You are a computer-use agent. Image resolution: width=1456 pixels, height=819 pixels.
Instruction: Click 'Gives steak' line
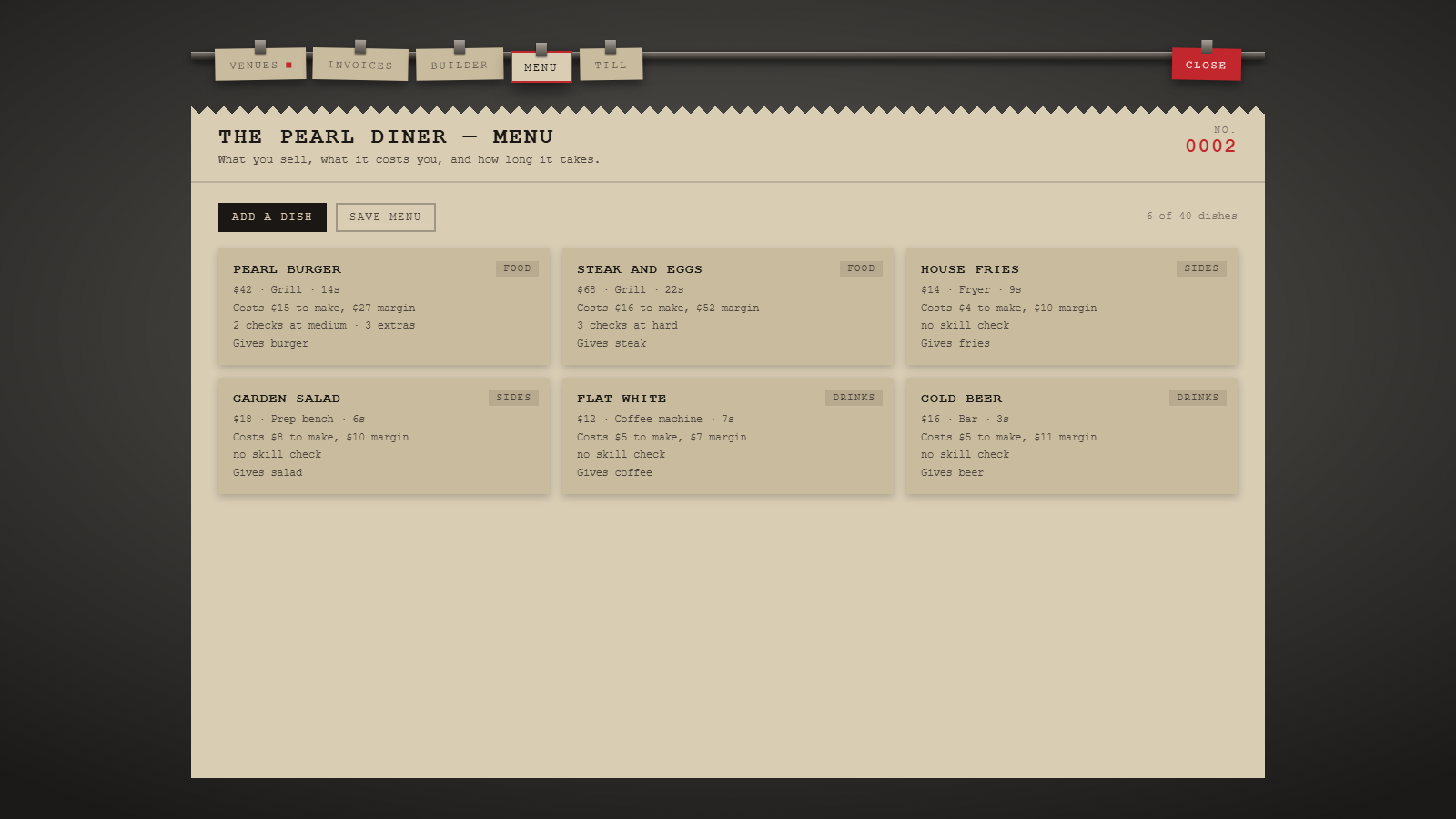coord(612,344)
